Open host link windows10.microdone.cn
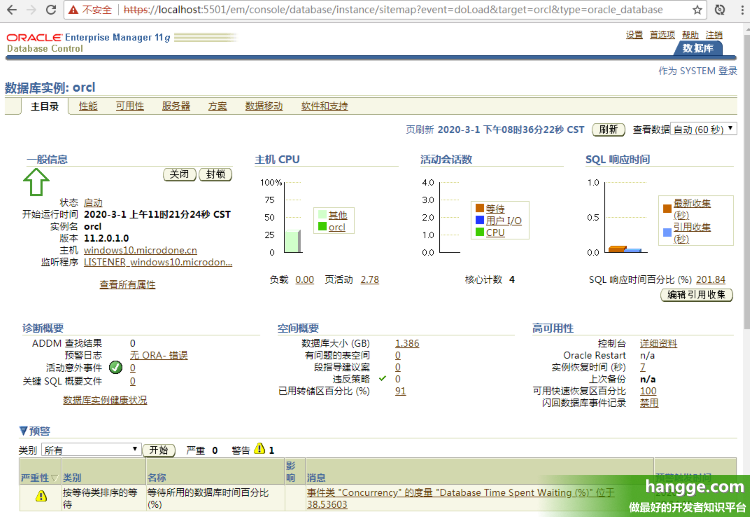The image size is (750, 517). (140, 250)
